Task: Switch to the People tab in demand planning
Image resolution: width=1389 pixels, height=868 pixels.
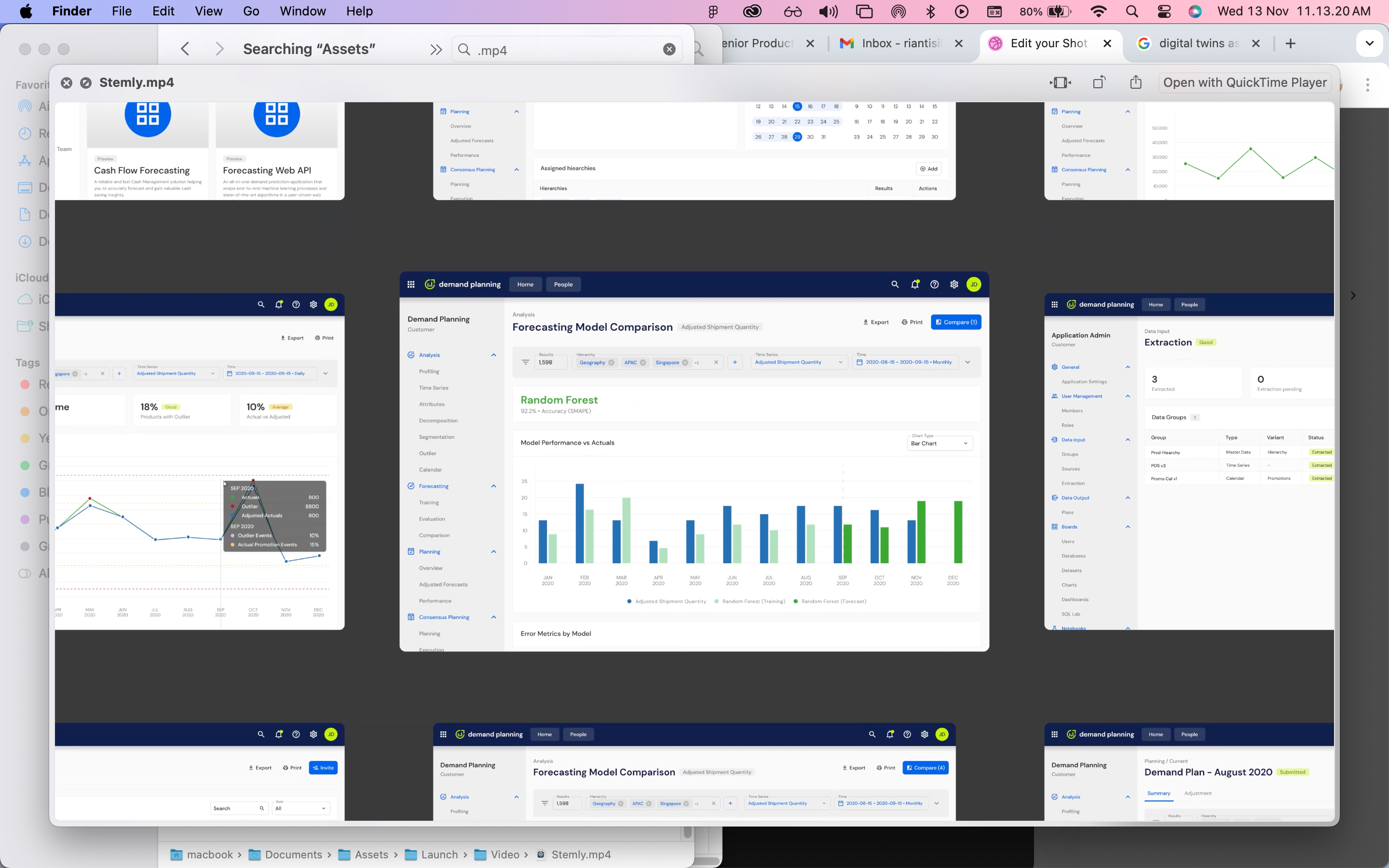Action: [563, 284]
